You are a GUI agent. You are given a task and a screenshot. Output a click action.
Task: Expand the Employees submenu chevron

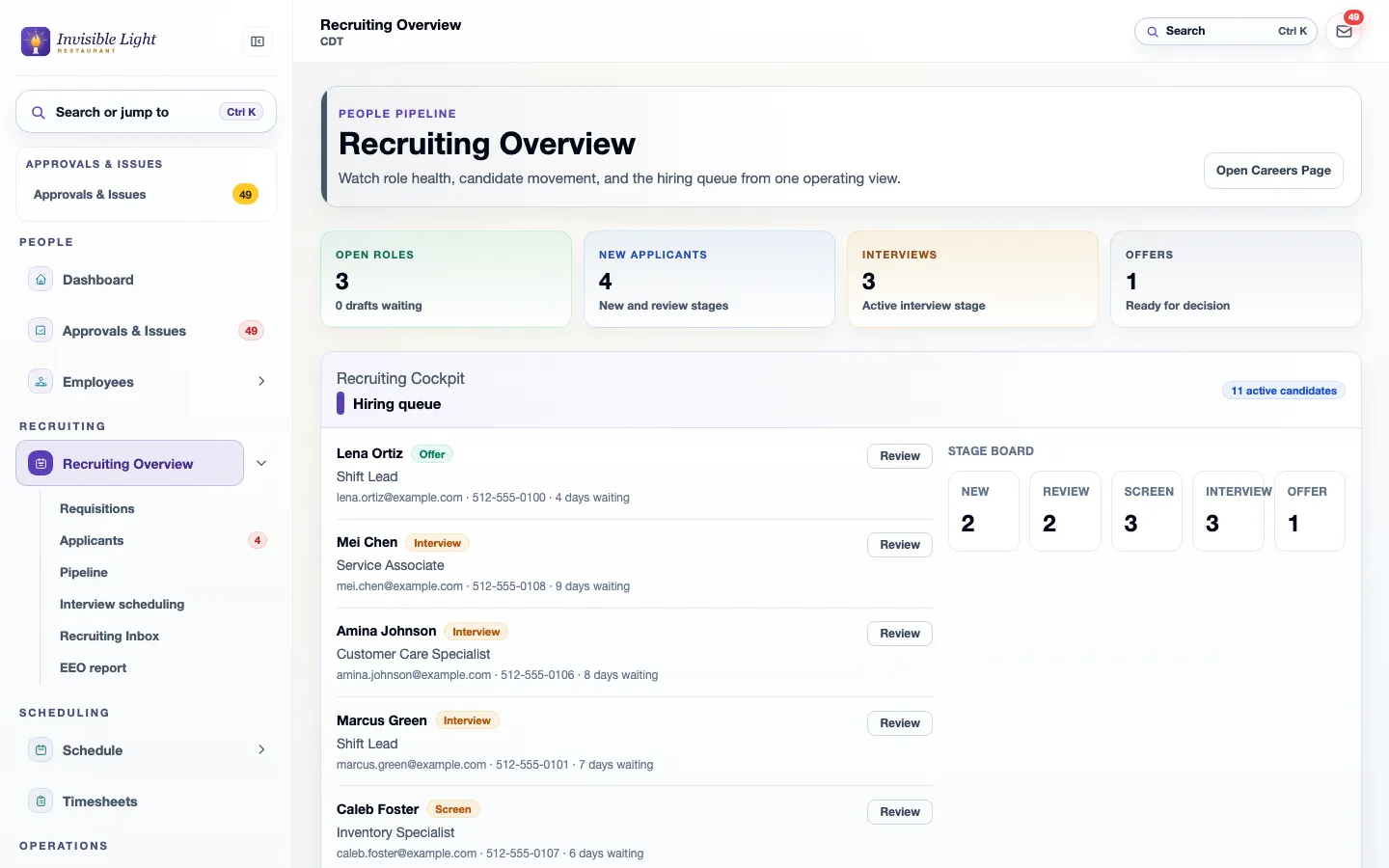tap(261, 382)
